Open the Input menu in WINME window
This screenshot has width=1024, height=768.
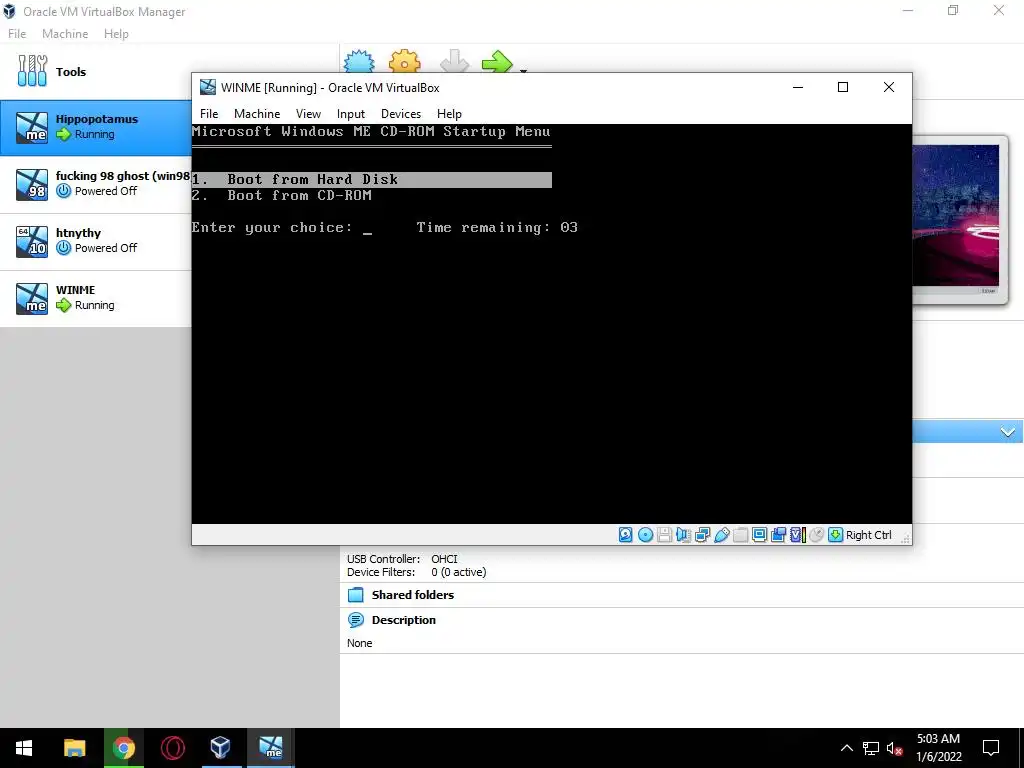coord(351,114)
